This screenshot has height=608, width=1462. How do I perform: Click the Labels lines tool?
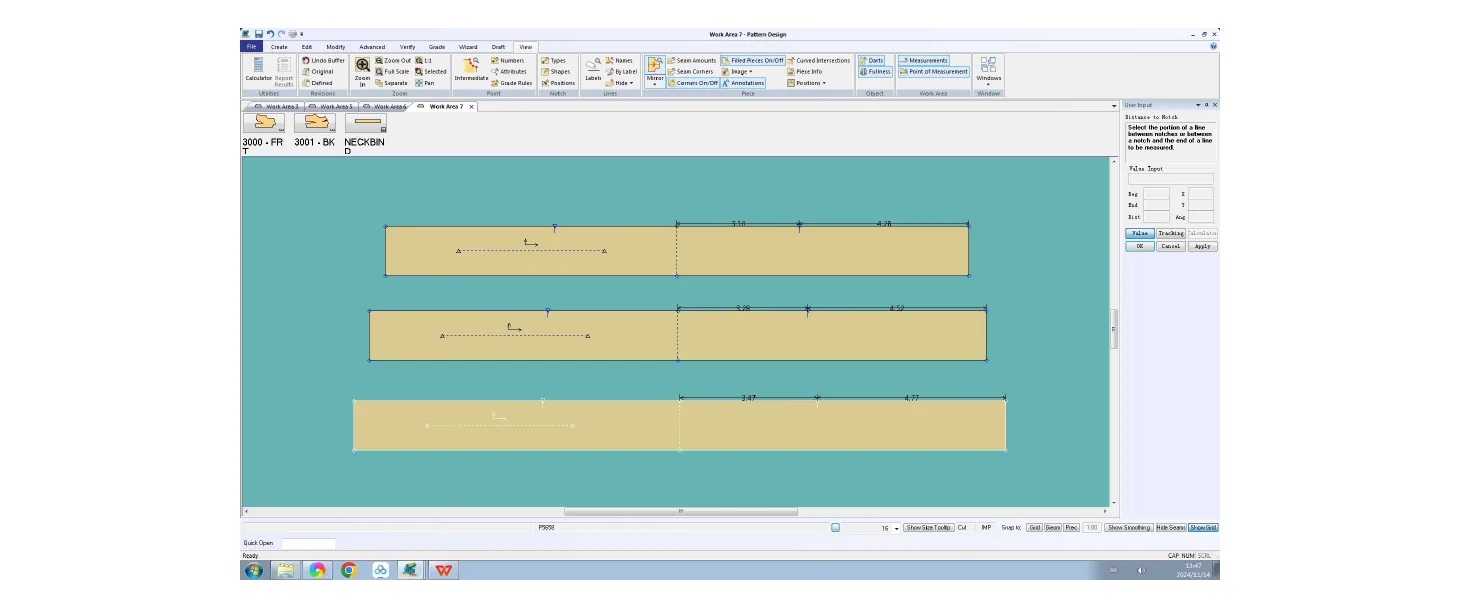[x=593, y=69]
